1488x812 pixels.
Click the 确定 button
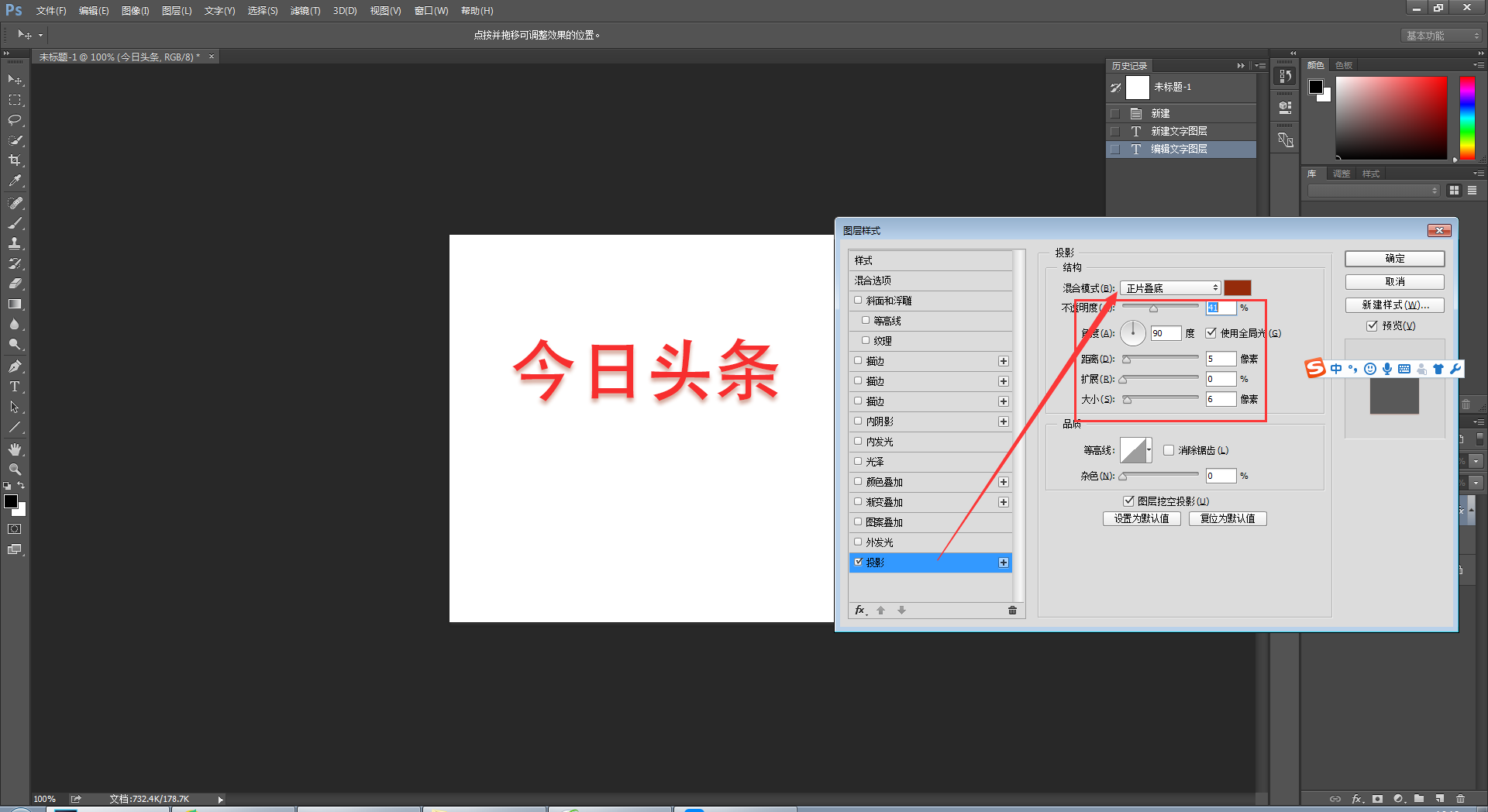coord(1395,259)
